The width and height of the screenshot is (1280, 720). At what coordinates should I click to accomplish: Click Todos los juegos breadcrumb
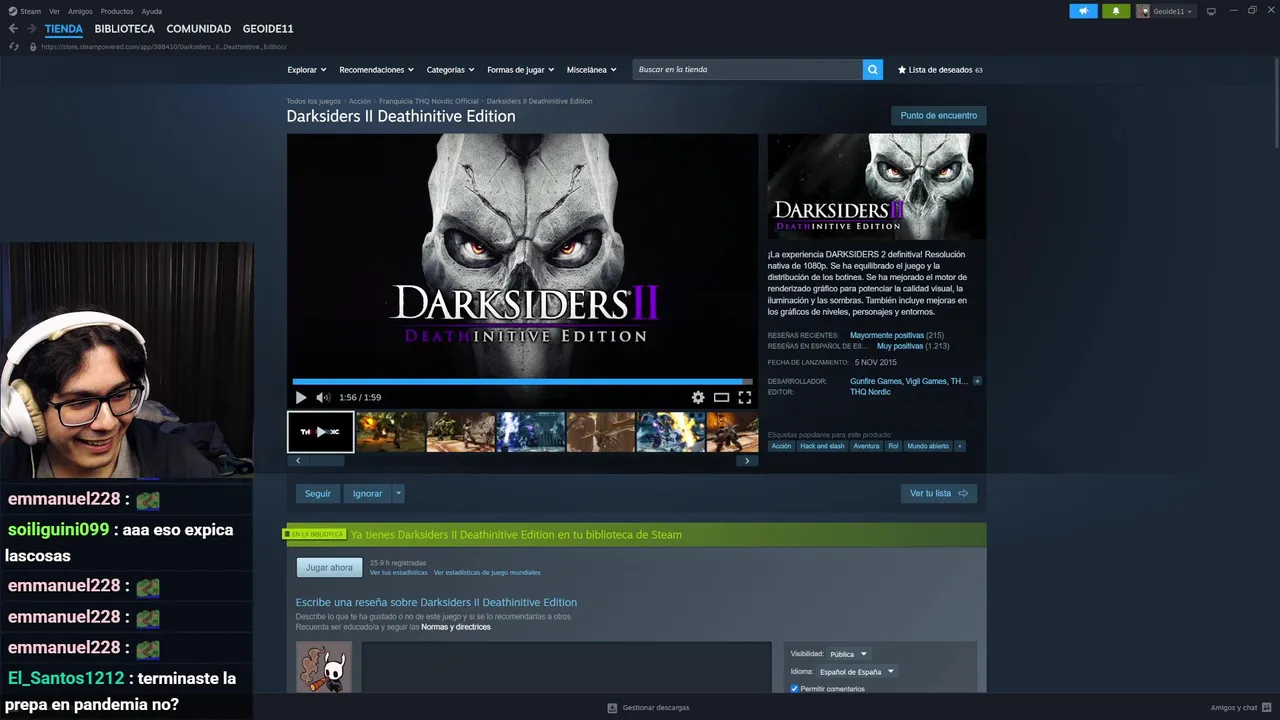tap(313, 101)
